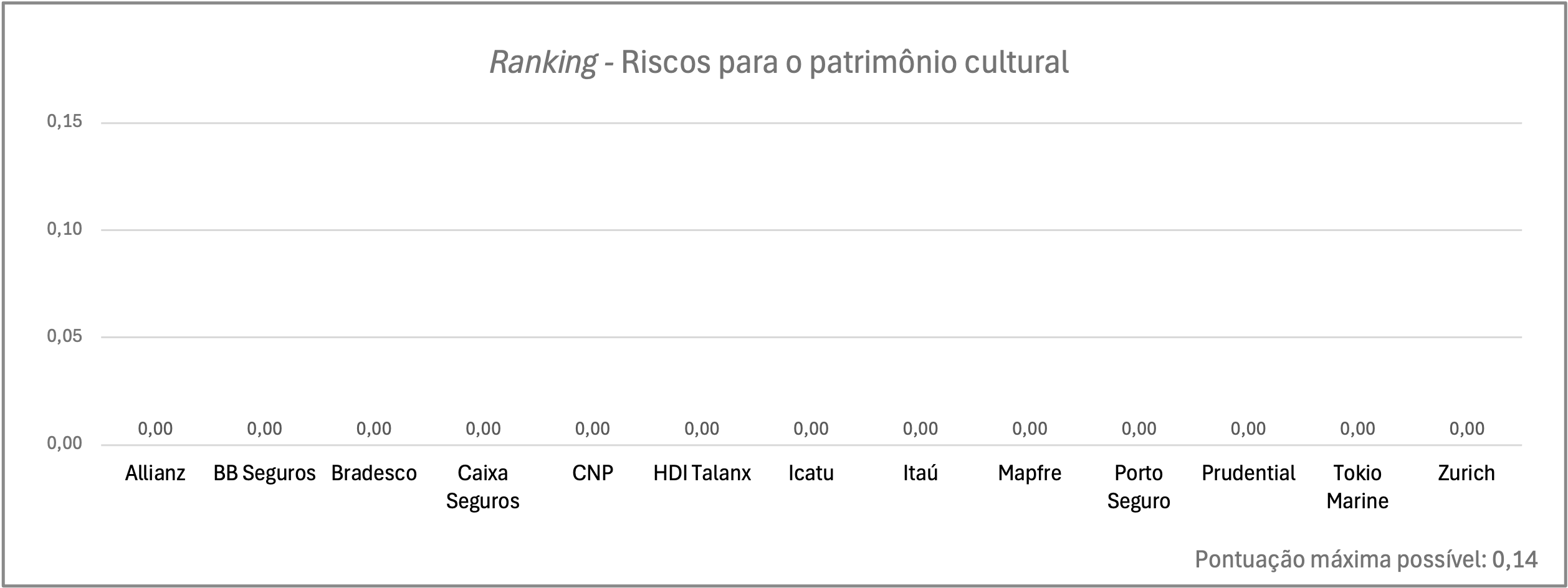The image size is (1568, 588).
Task: Click the 0,10 value axis label
Action: pyautogui.click(x=65, y=229)
